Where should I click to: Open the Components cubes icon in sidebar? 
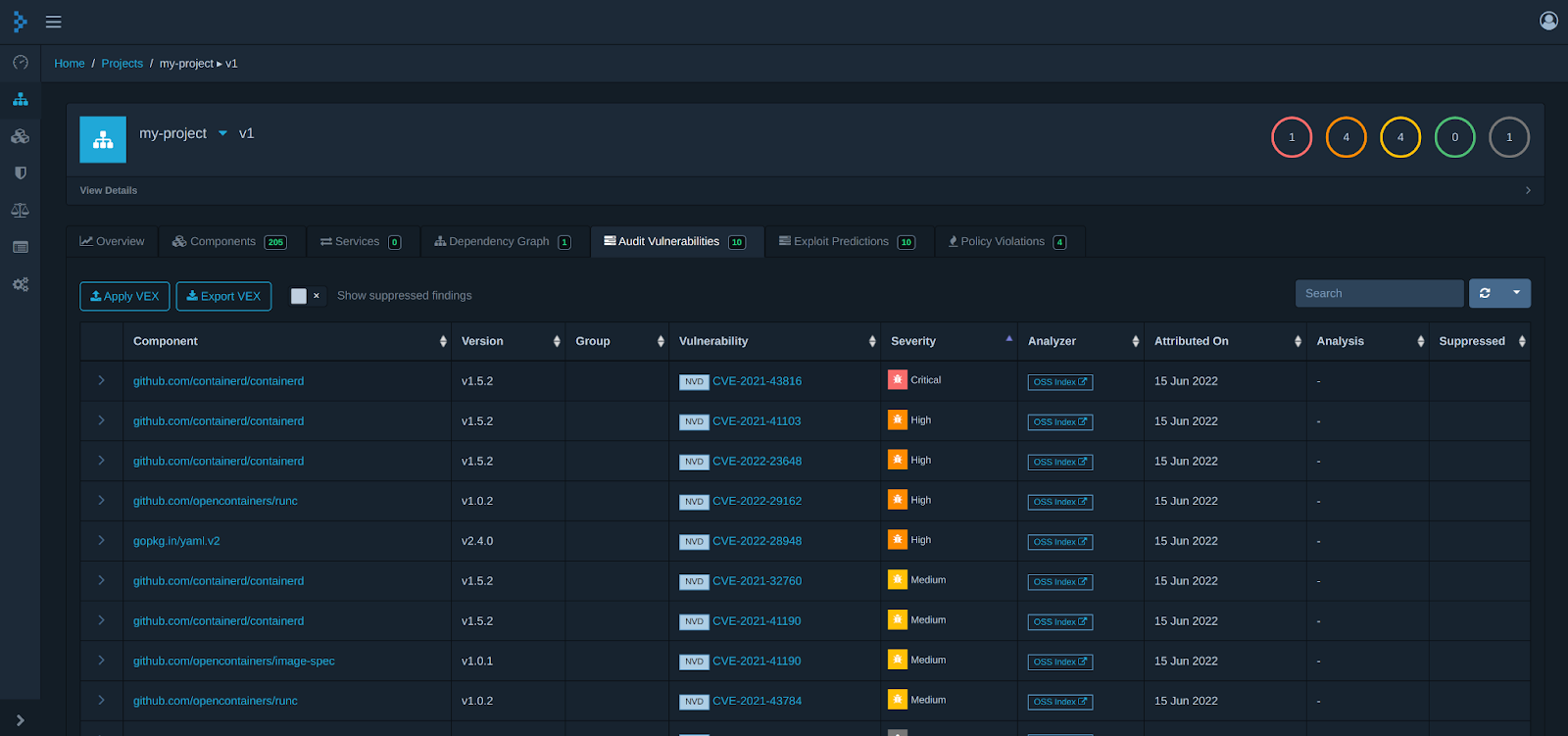tap(20, 136)
